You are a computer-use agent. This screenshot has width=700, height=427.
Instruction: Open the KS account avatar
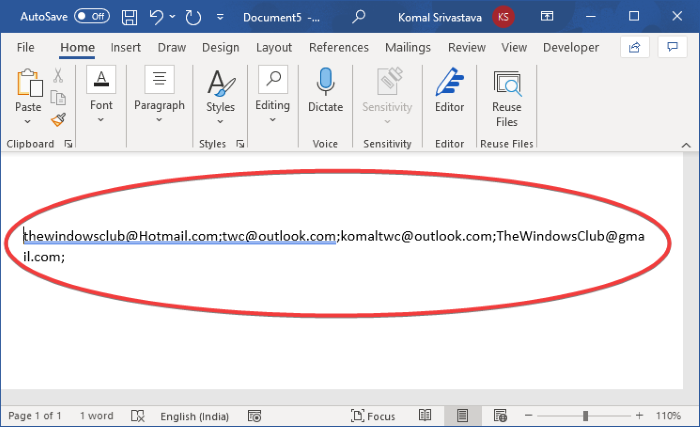pyautogui.click(x=503, y=17)
